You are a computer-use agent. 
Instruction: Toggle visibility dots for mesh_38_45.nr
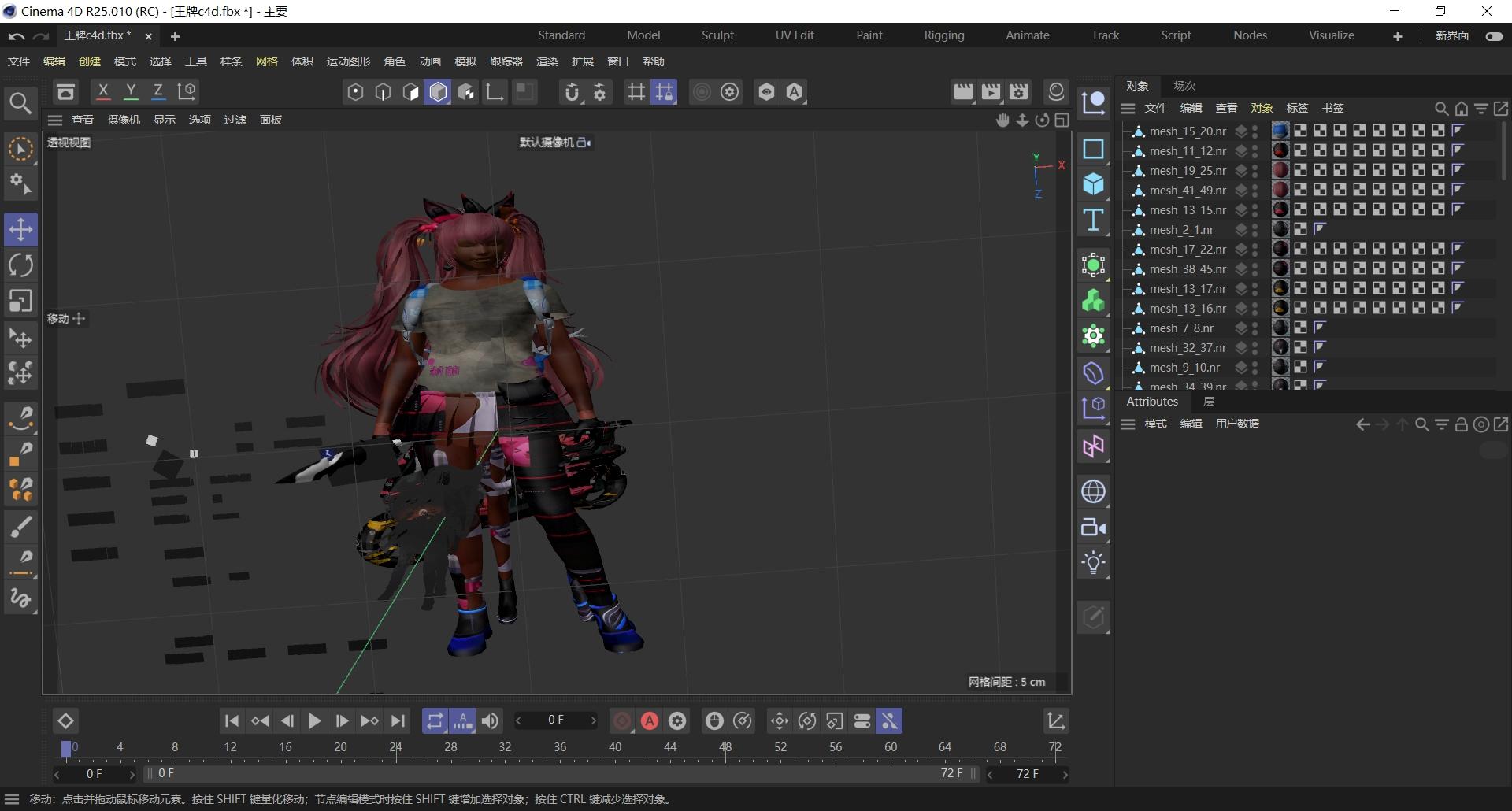click(1254, 268)
